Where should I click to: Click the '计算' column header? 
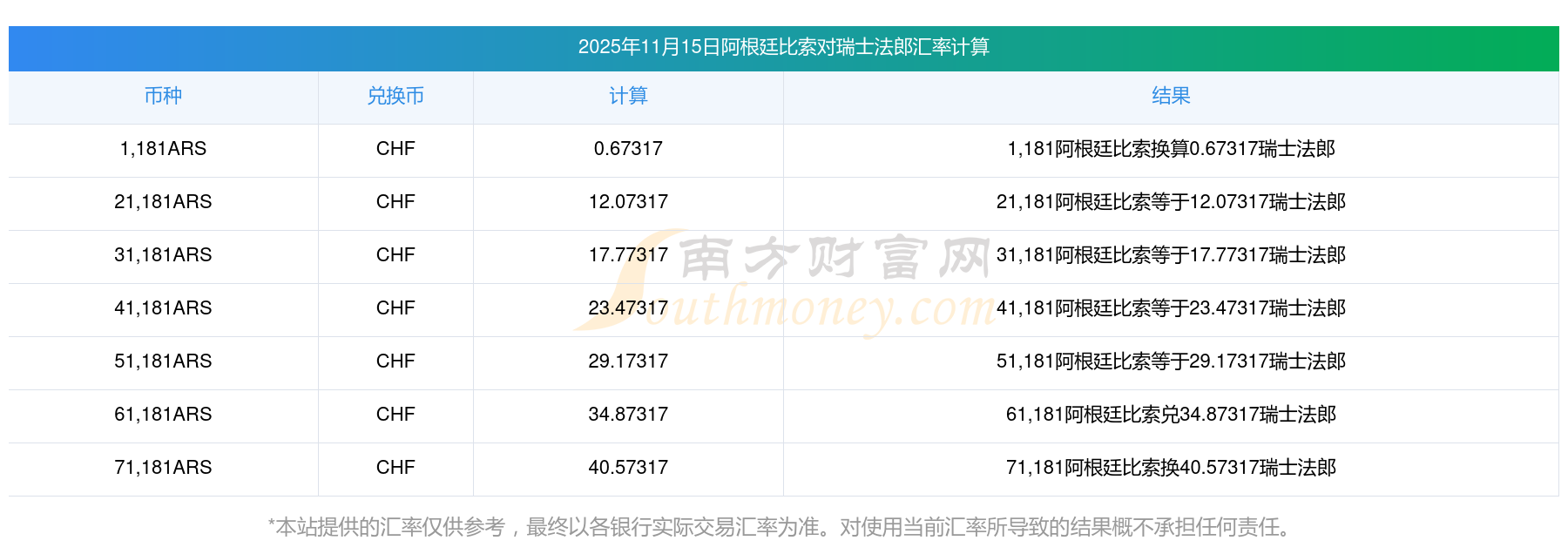pos(628,96)
